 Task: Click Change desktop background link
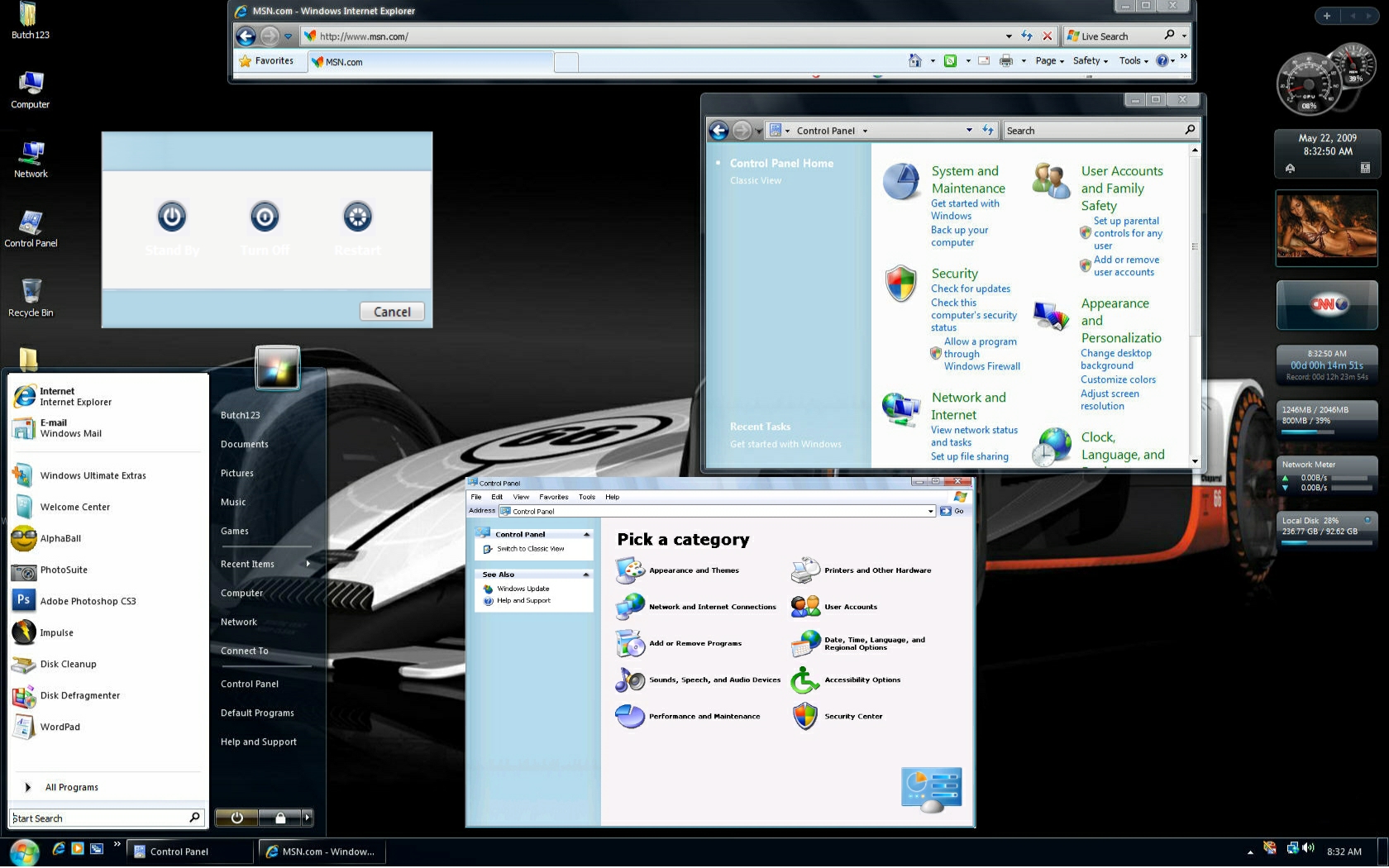click(x=1116, y=359)
